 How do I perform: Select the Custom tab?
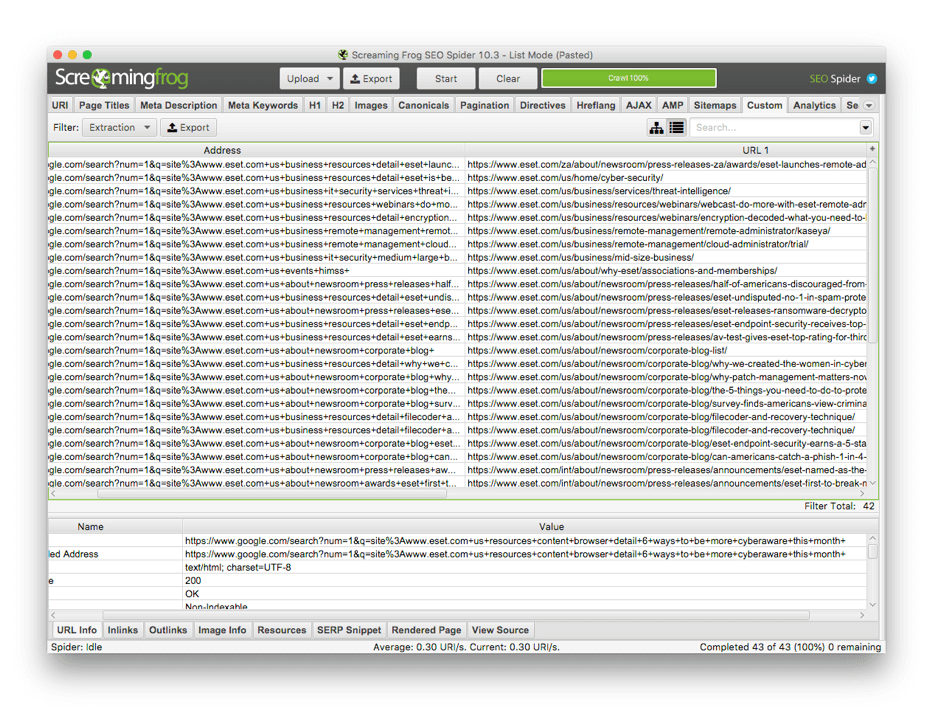tap(764, 105)
